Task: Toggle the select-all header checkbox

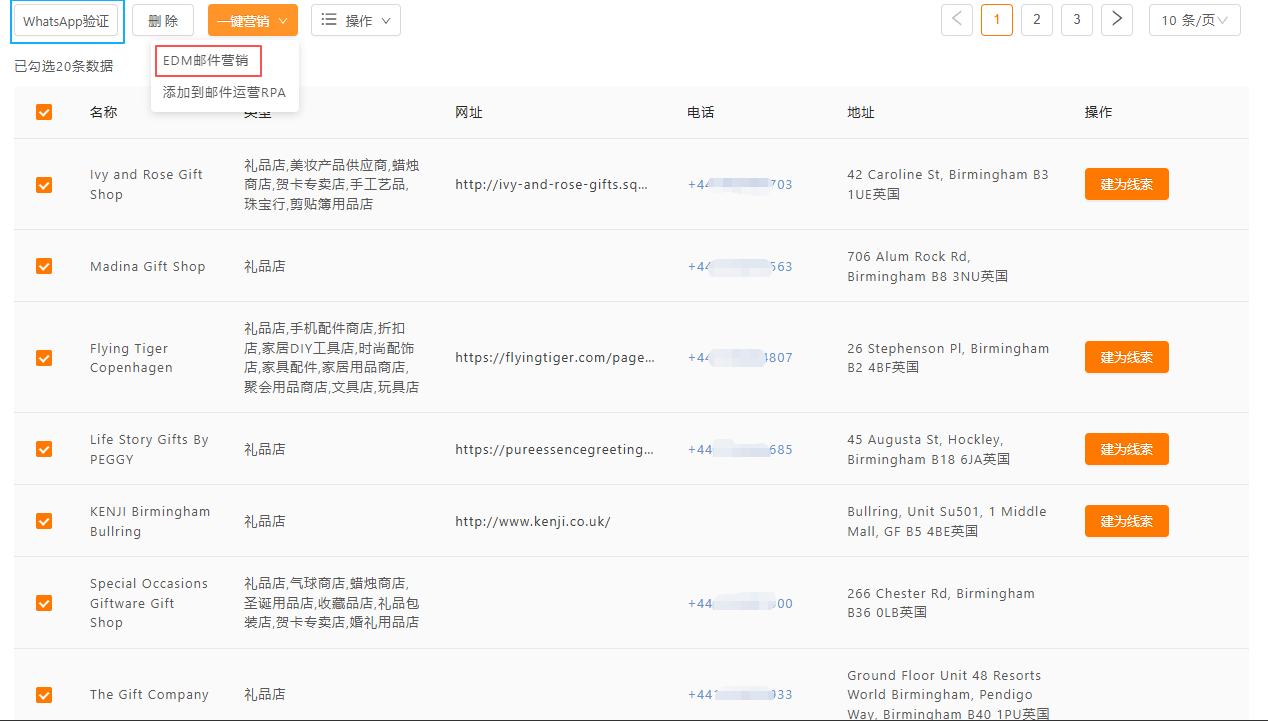Action: pos(44,112)
